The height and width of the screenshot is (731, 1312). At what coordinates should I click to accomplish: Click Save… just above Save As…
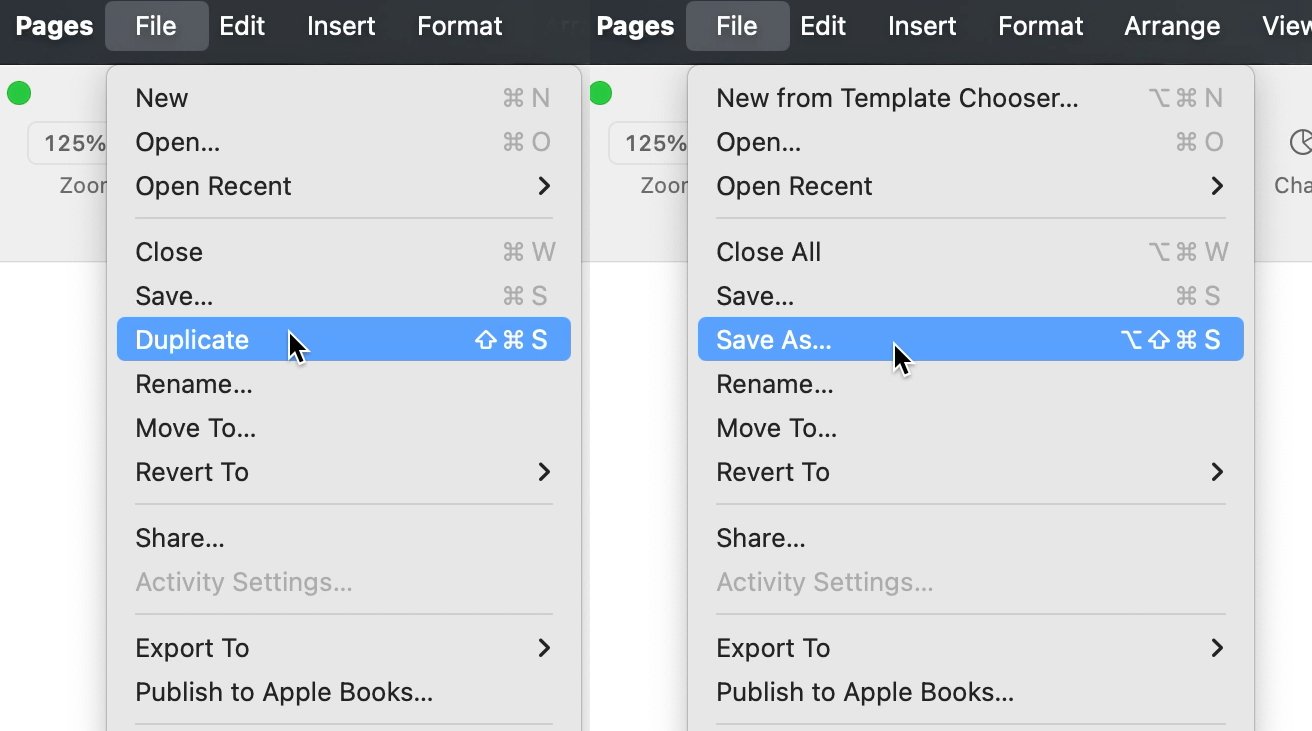tap(970, 296)
